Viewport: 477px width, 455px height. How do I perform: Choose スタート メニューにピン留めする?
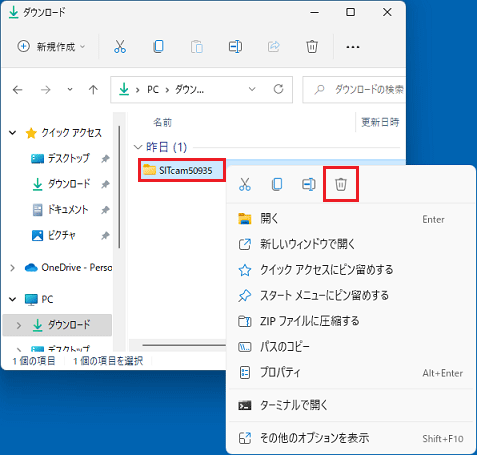[x=351, y=296]
